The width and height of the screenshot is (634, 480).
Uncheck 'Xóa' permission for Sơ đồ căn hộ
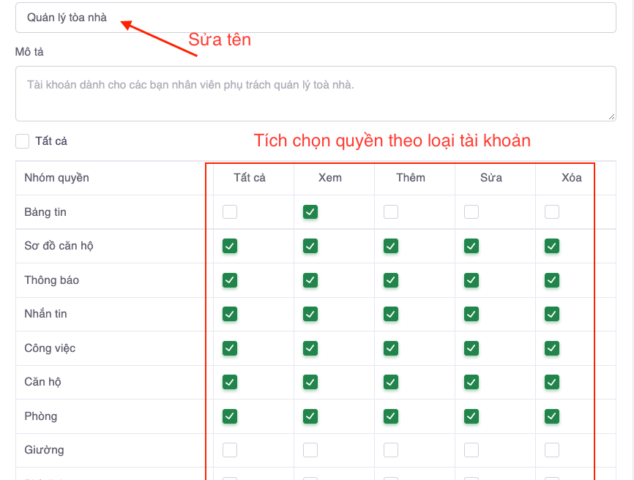552,246
